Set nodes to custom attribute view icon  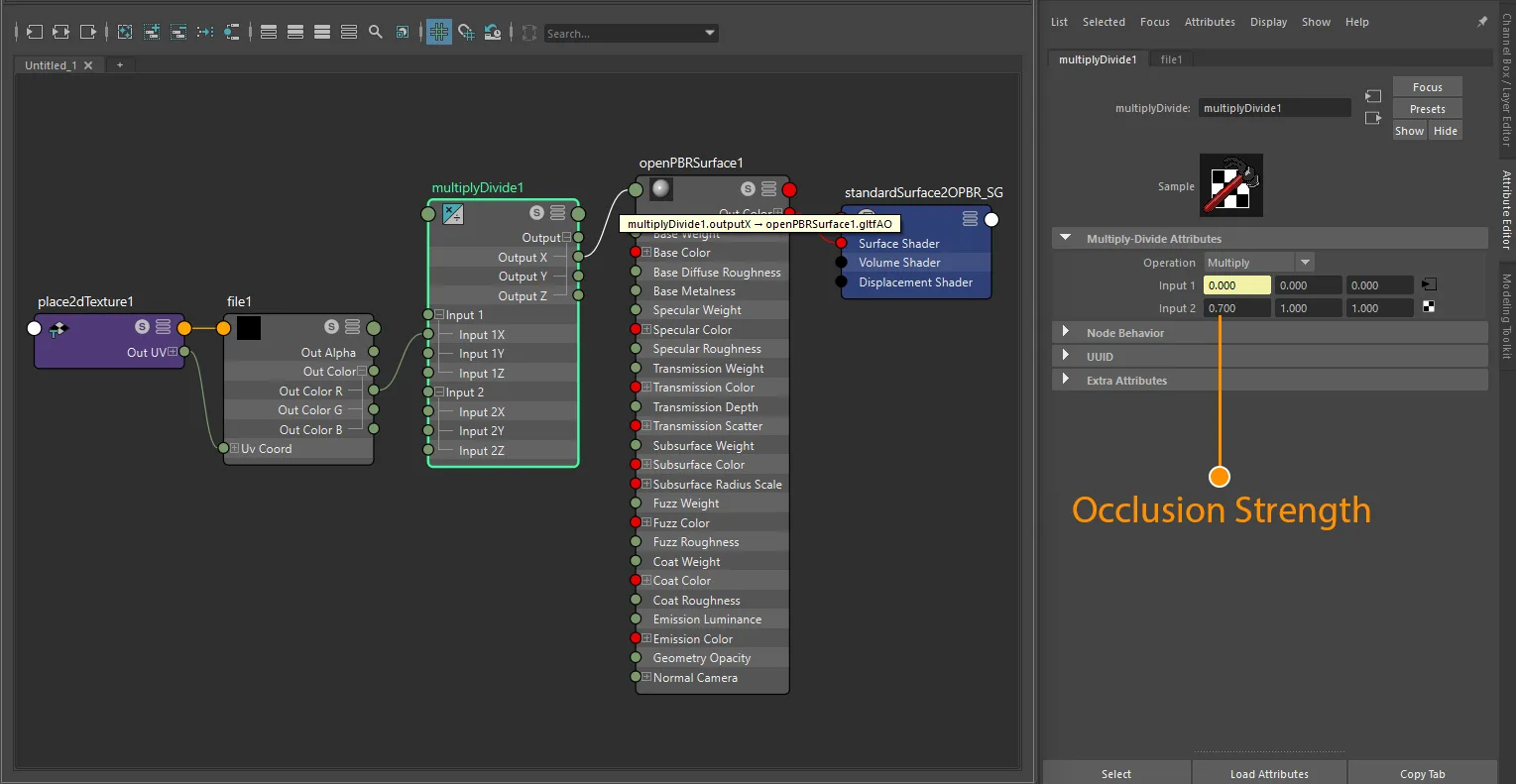349,32
